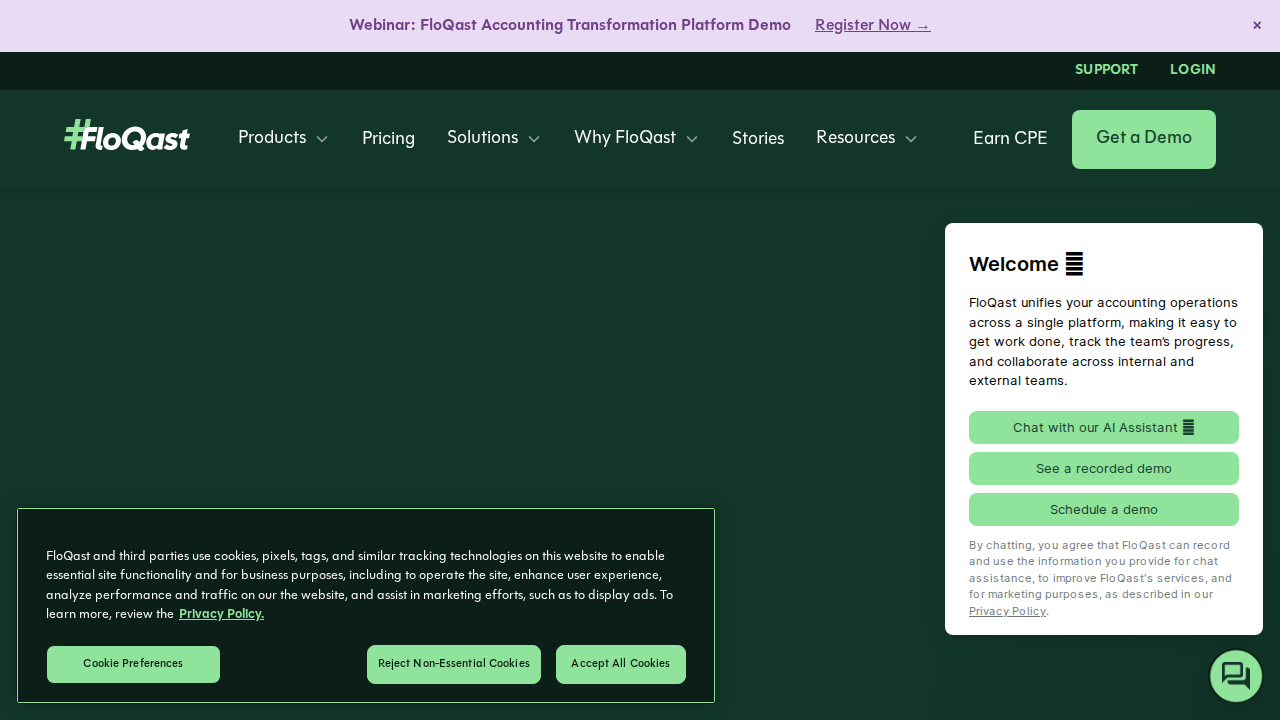Expand the Solutions dropdown
The width and height of the screenshot is (1280, 720).
493,139
